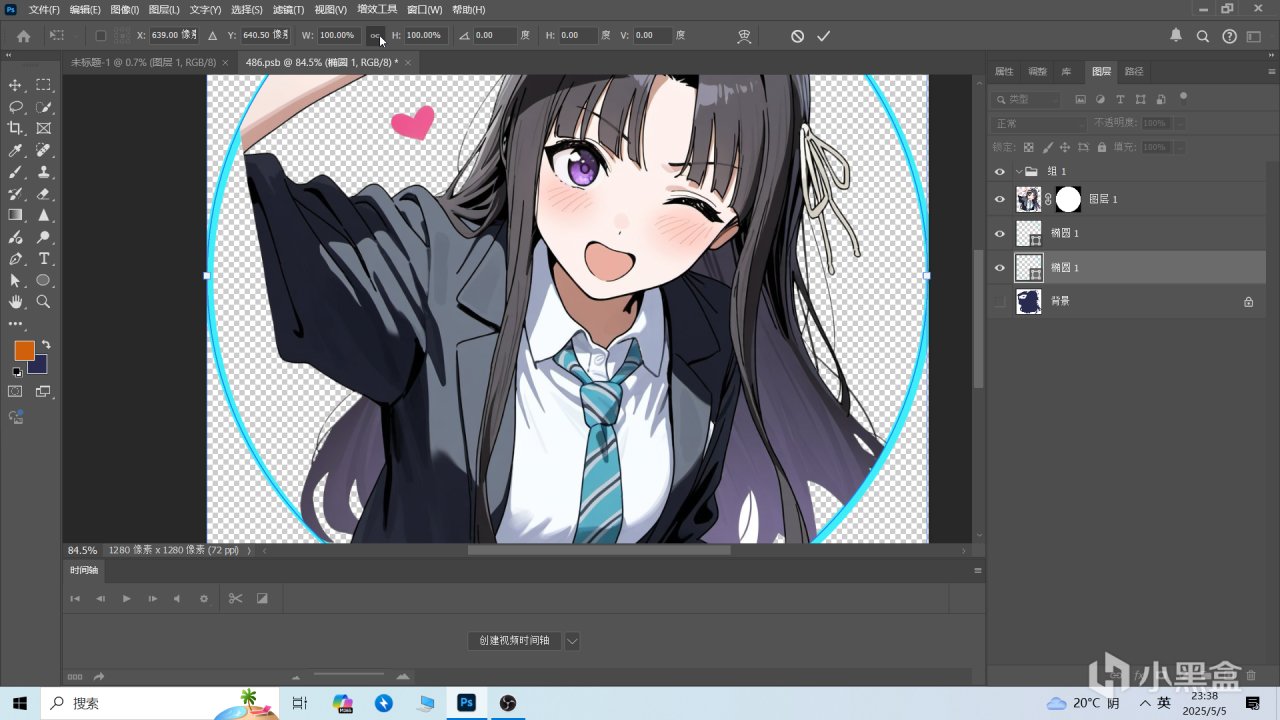Select the Gradient tool
1280x720 pixels.
15,215
